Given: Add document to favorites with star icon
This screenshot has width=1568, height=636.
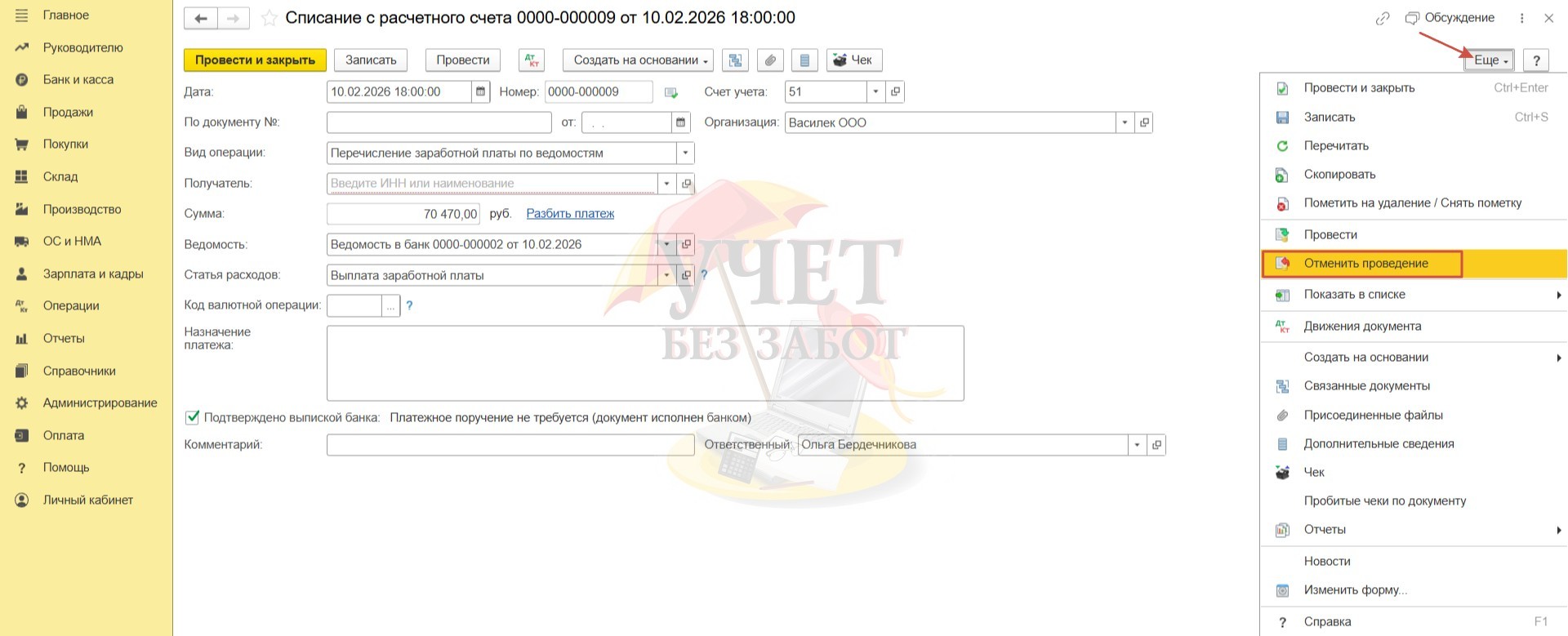Looking at the screenshot, I should click(x=269, y=18).
